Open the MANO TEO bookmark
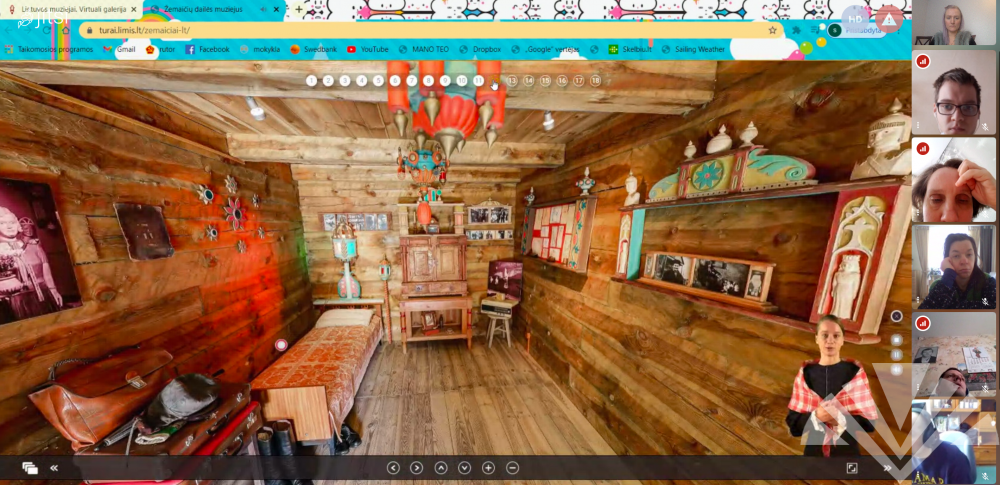The width and height of the screenshot is (1000, 485). coord(423,49)
